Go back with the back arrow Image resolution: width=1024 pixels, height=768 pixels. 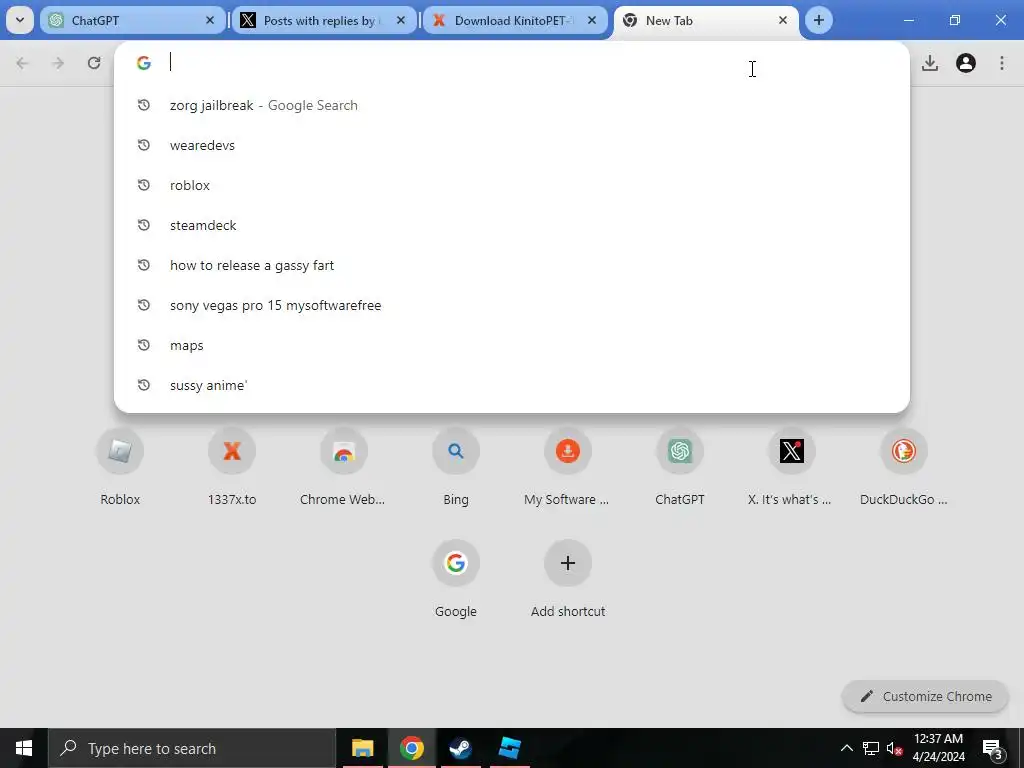pos(22,63)
